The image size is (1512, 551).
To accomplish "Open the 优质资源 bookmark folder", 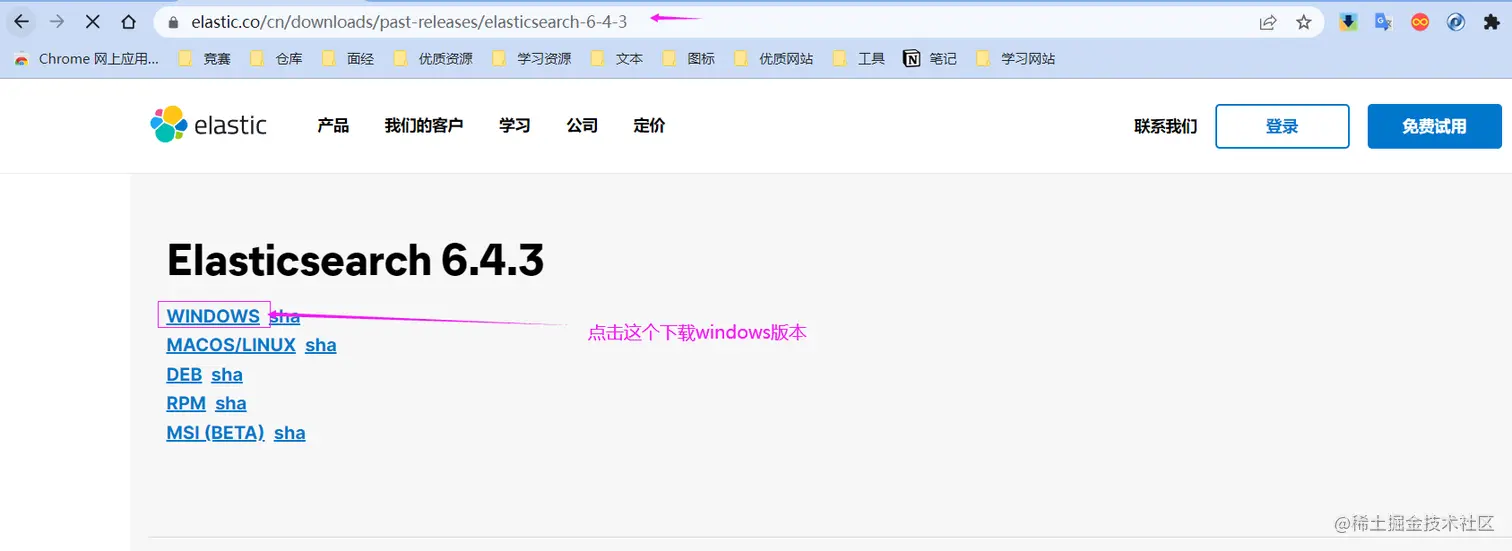I will coord(433,59).
